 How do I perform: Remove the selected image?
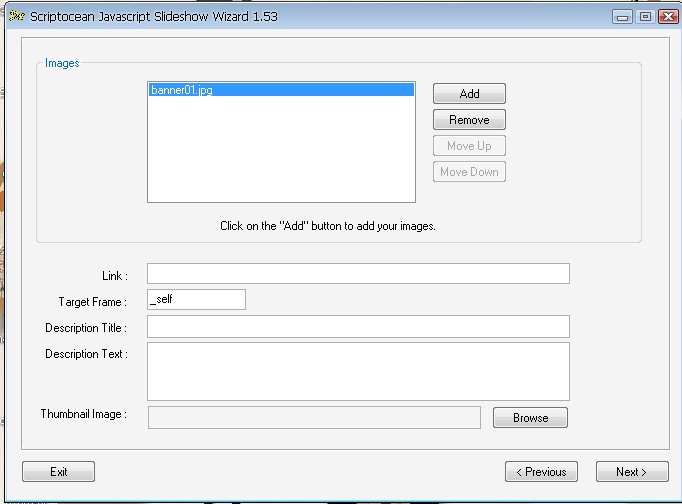pos(469,120)
